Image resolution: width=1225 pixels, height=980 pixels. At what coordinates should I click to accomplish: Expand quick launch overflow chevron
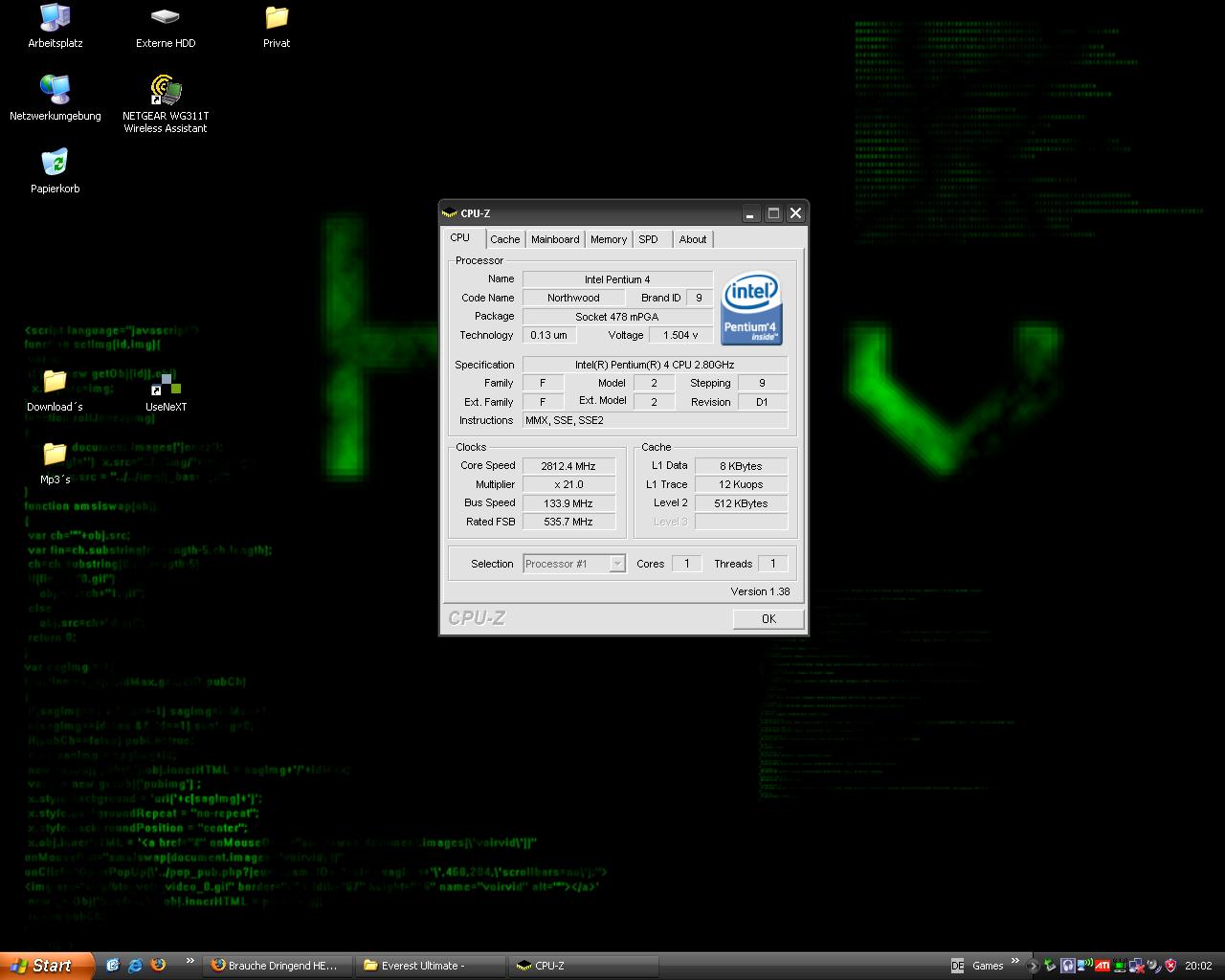click(x=189, y=961)
